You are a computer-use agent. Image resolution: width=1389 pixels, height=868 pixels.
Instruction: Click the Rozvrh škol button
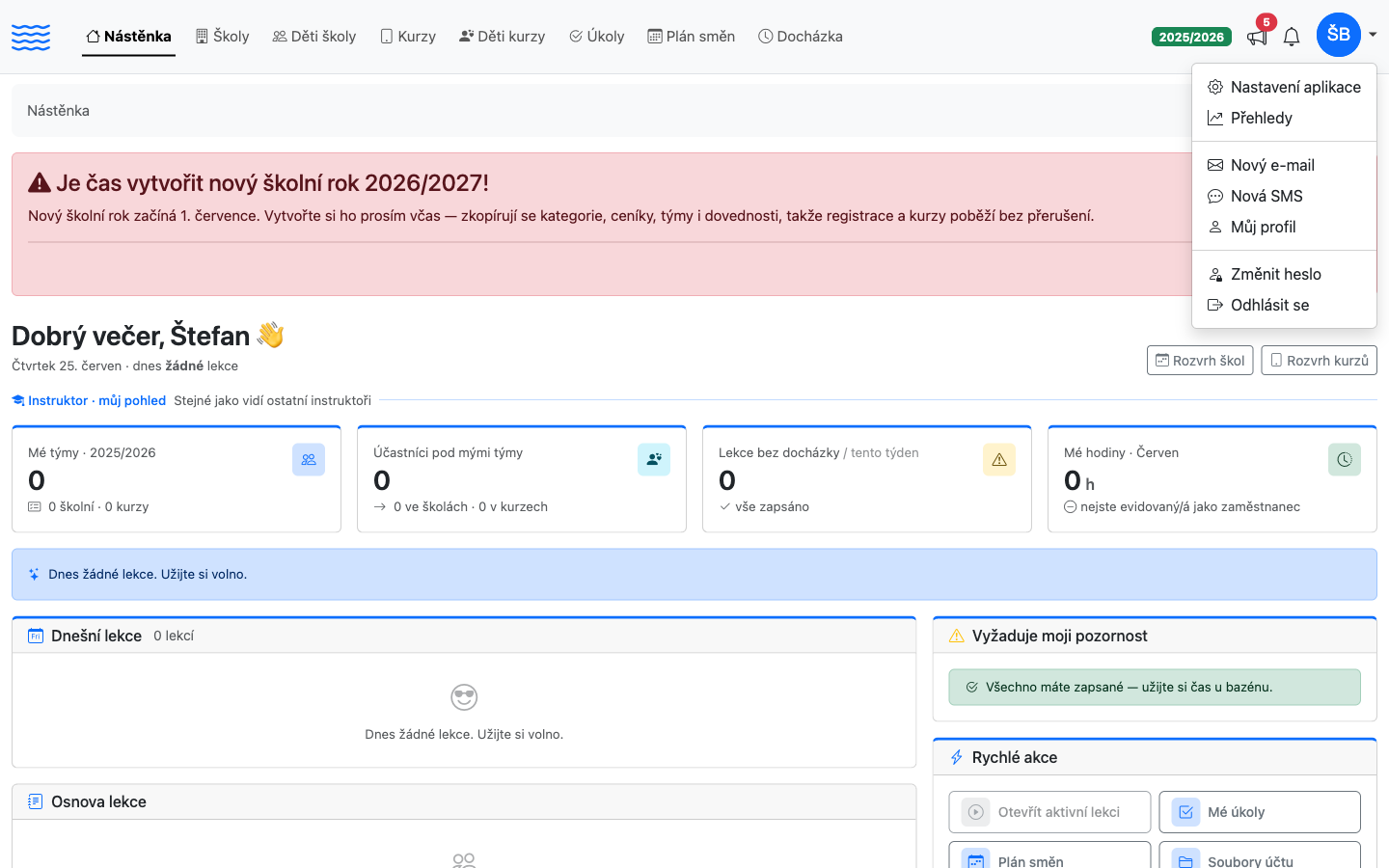coord(1200,360)
